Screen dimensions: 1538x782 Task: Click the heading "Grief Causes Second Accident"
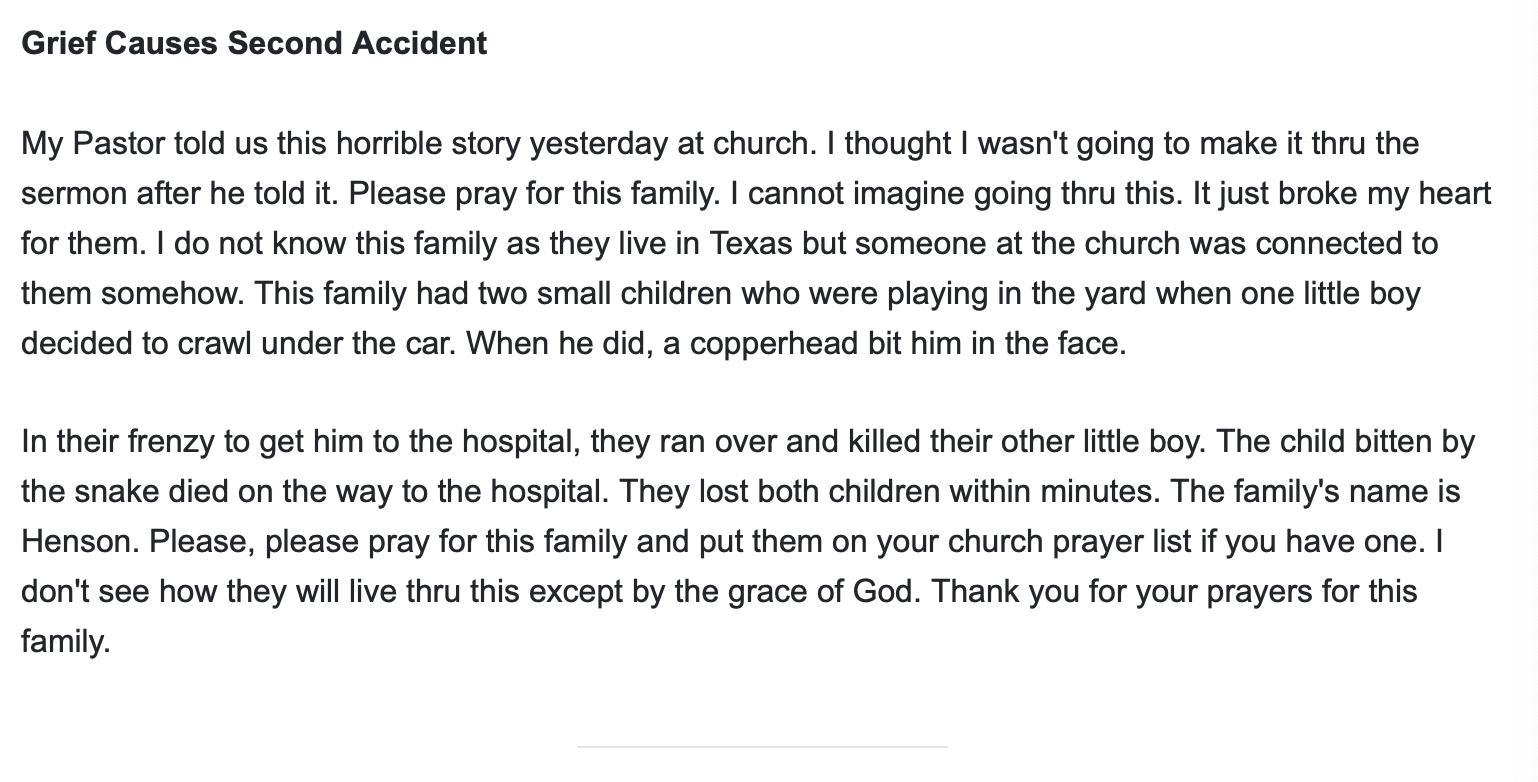pos(254,43)
